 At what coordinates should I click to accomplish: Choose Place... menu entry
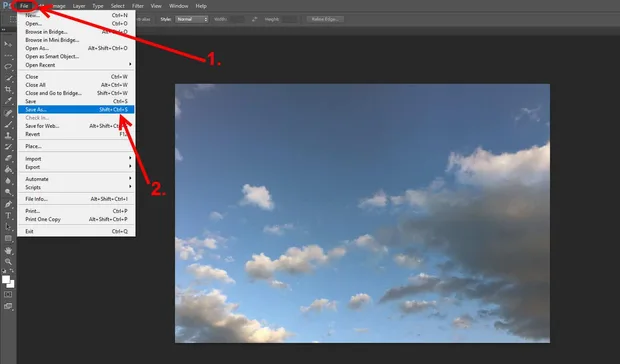(x=76, y=146)
